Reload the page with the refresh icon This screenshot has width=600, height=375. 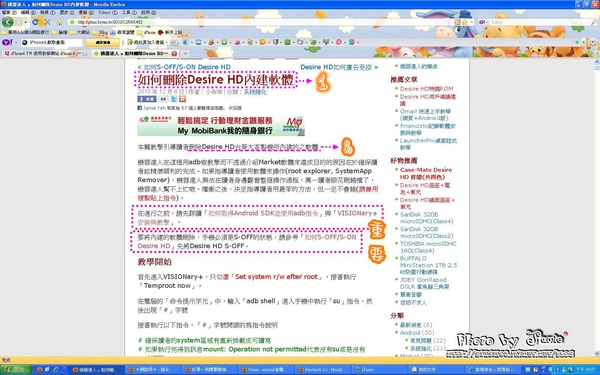(36, 22)
